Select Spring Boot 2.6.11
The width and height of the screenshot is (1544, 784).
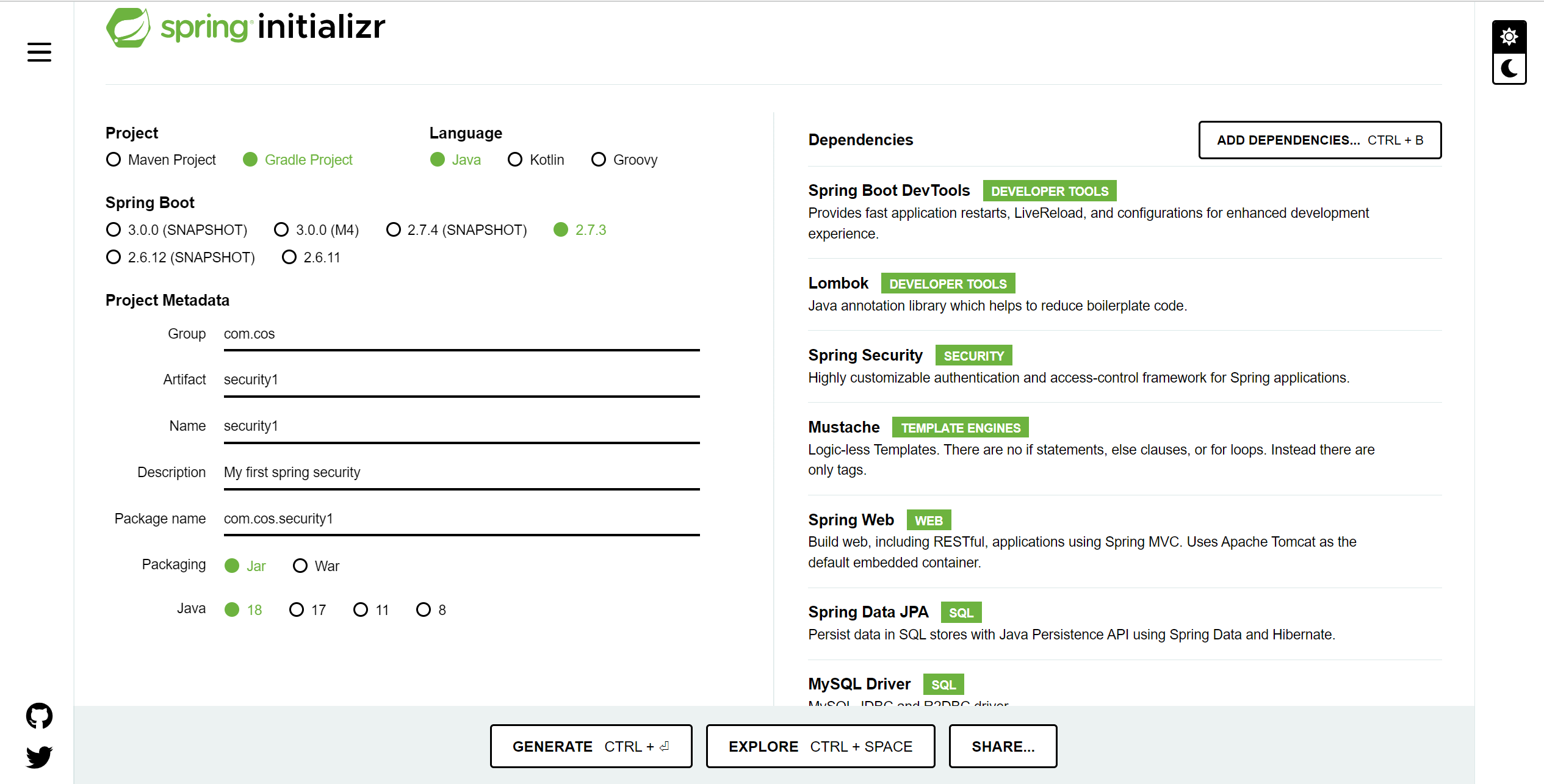click(x=311, y=257)
